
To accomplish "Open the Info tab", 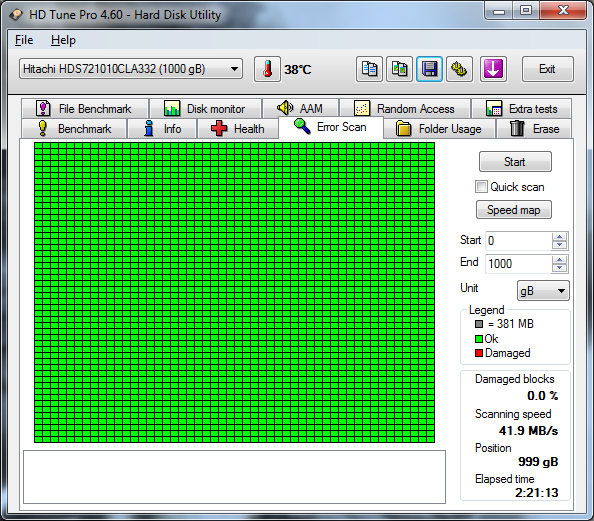I will coord(163,129).
